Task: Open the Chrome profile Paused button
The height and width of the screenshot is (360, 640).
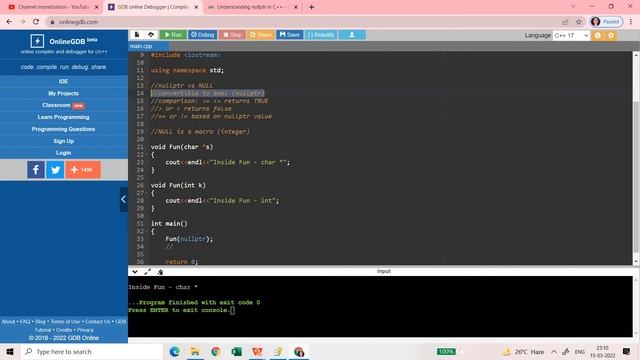Action: [606, 22]
